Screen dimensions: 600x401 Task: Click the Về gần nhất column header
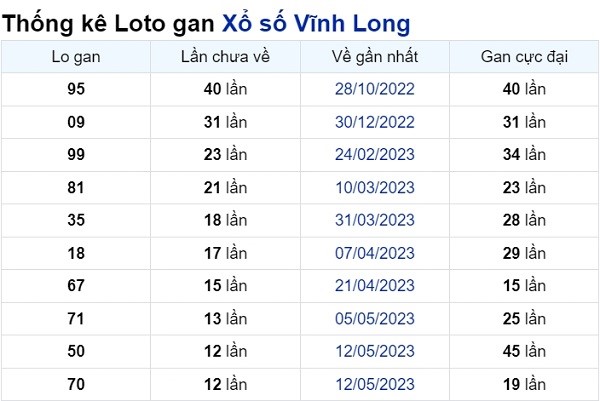[x=375, y=57]
